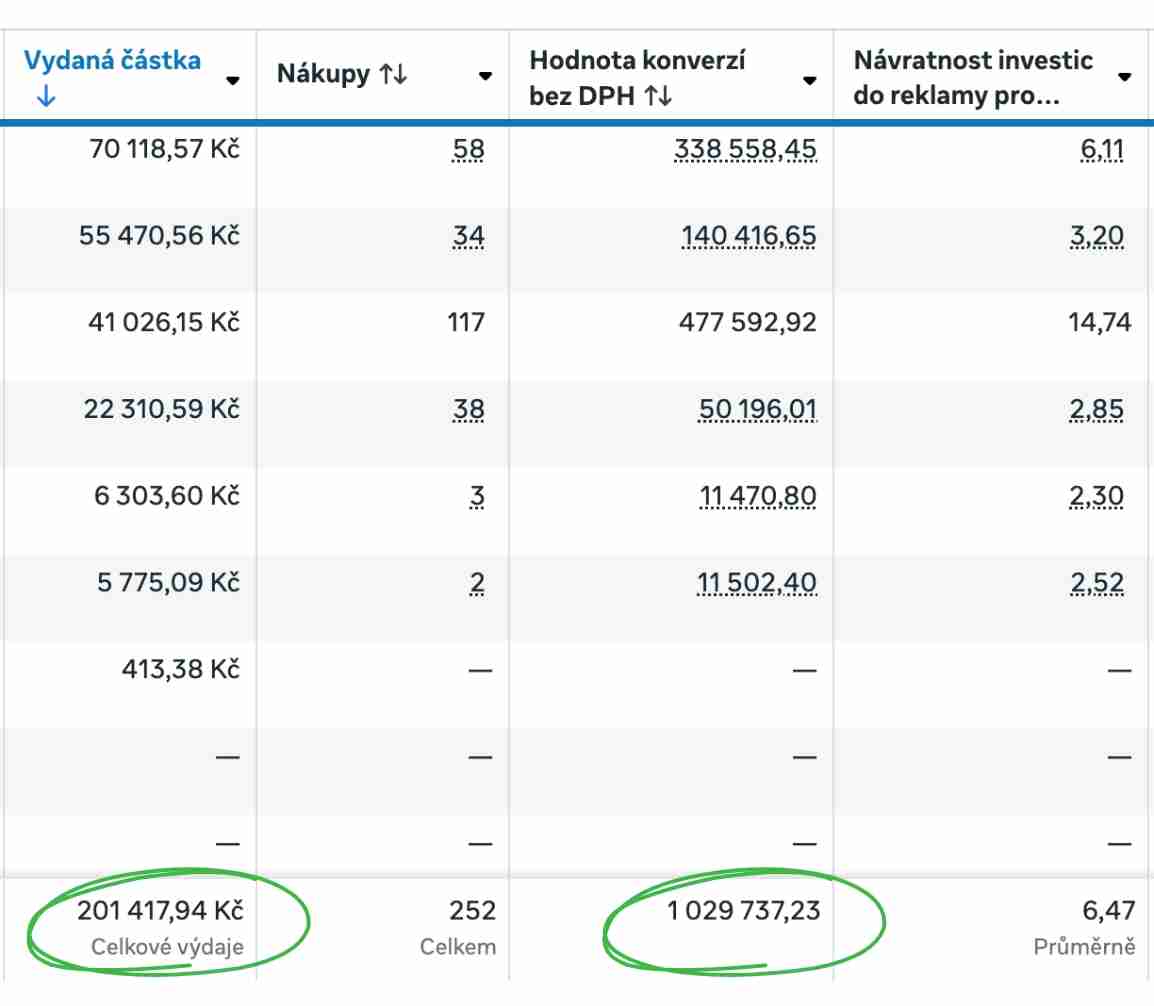Select the Nákupy column header label
The image size is (1154, 1006).
(x=323, y=74)
